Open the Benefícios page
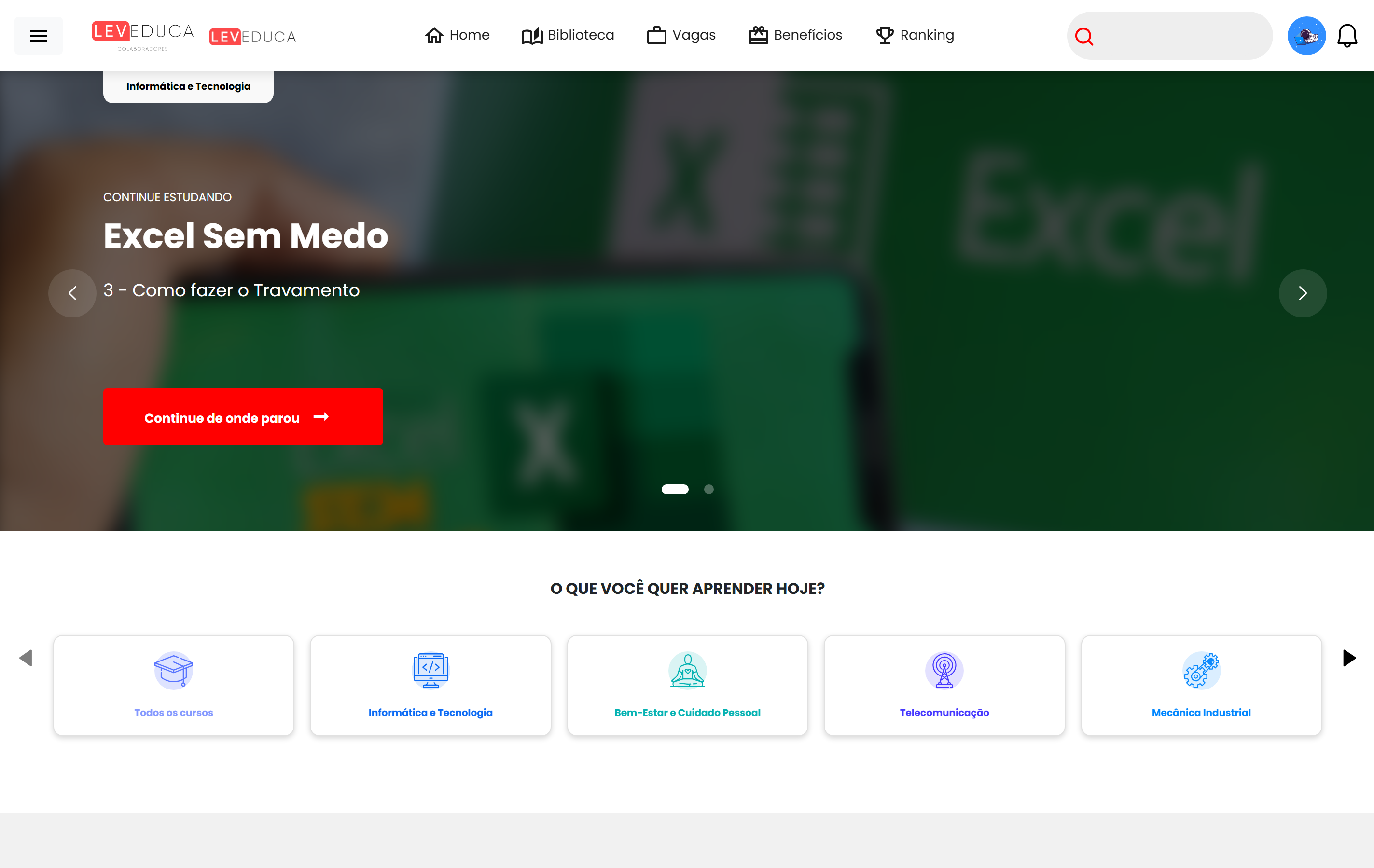Viewport: 1374px width, 868px height. click(795, 35)
